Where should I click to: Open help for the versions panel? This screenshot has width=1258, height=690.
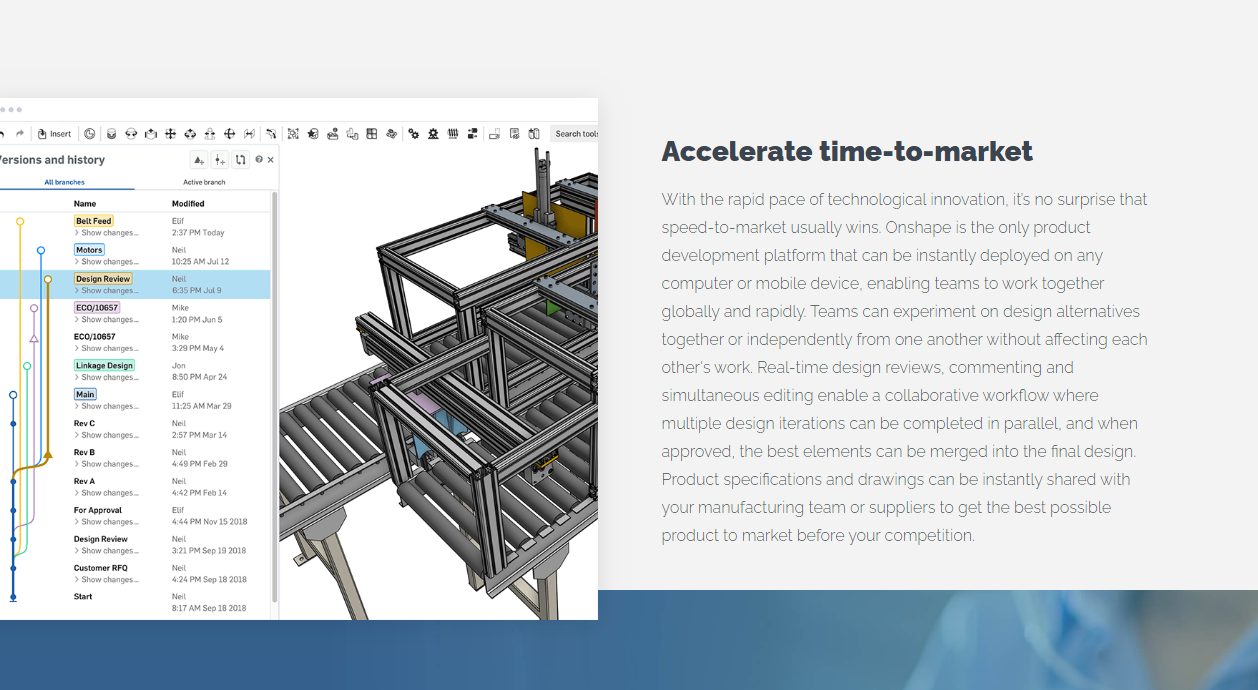(x=259, y=159)
